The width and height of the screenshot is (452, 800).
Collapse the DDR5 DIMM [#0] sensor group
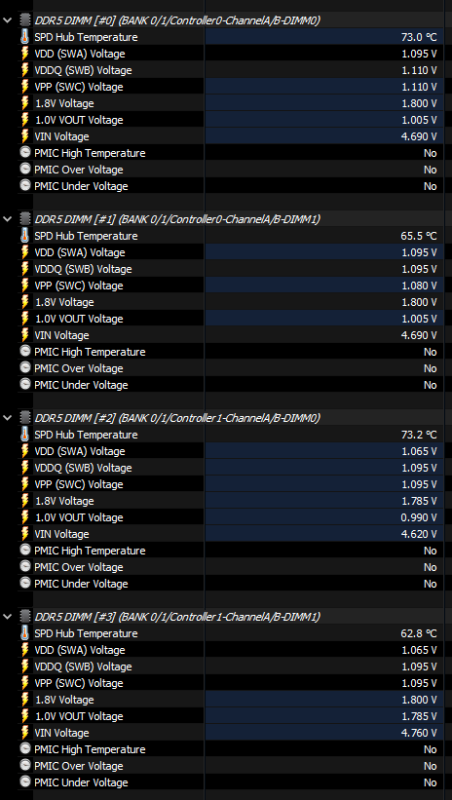coord(7,20)
